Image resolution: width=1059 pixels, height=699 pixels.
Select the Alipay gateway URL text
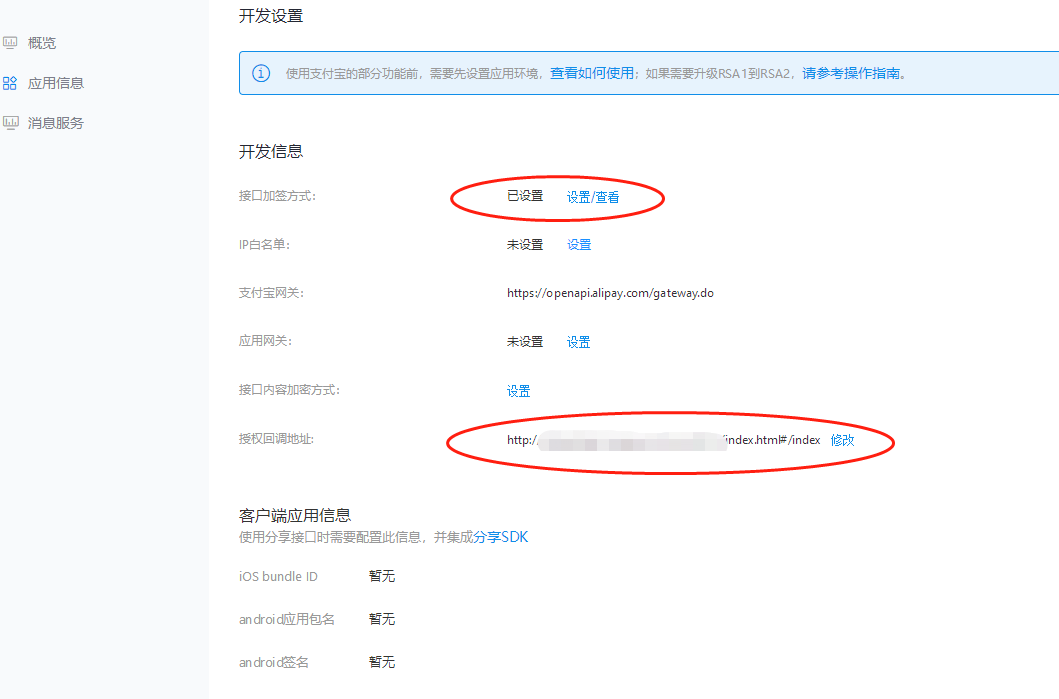(611, 293)
